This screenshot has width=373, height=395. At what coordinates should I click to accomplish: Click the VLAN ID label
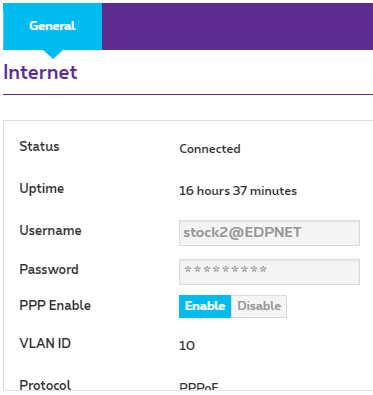[45, 343]
